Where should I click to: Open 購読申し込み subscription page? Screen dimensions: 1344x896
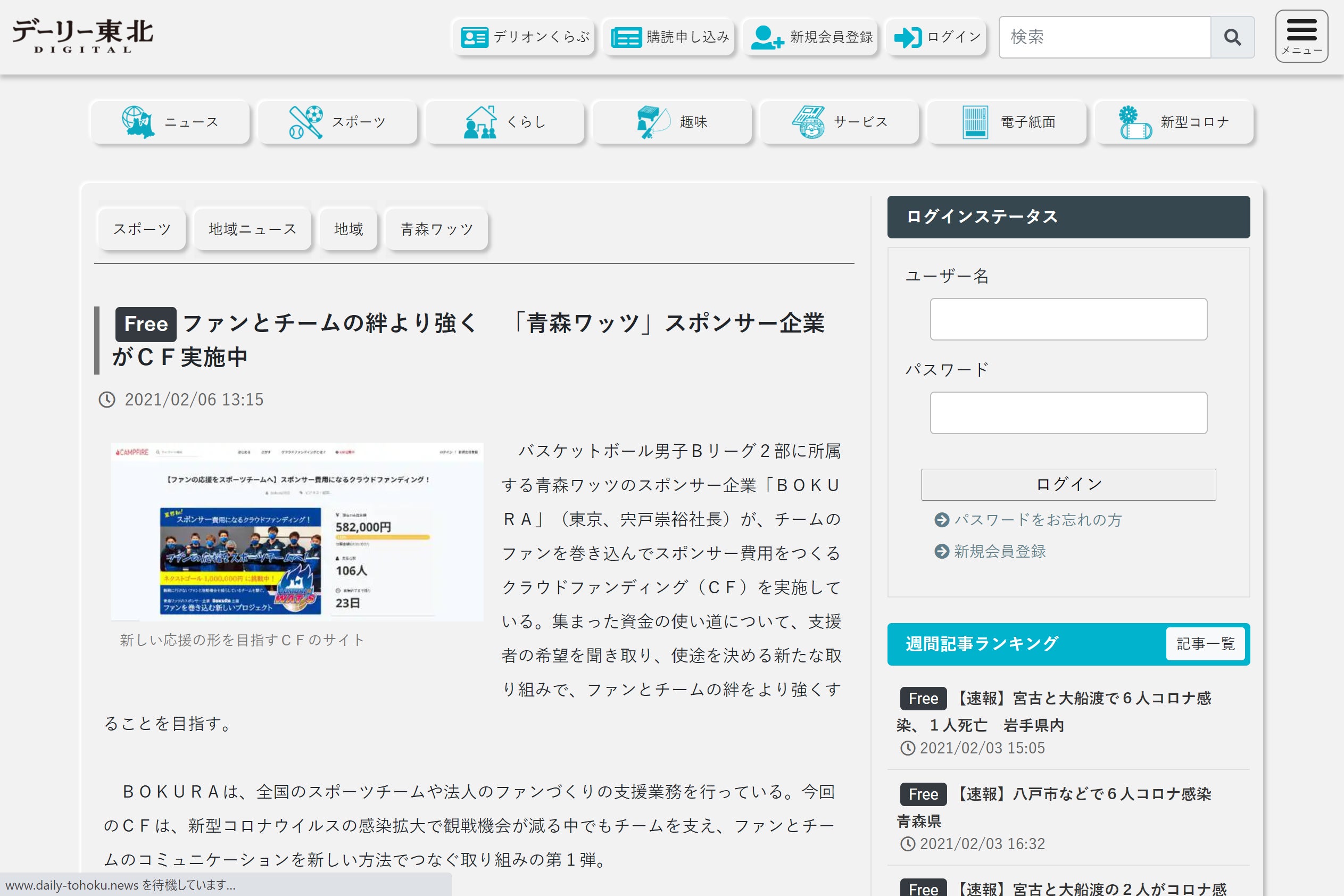[x=670, y=37]
